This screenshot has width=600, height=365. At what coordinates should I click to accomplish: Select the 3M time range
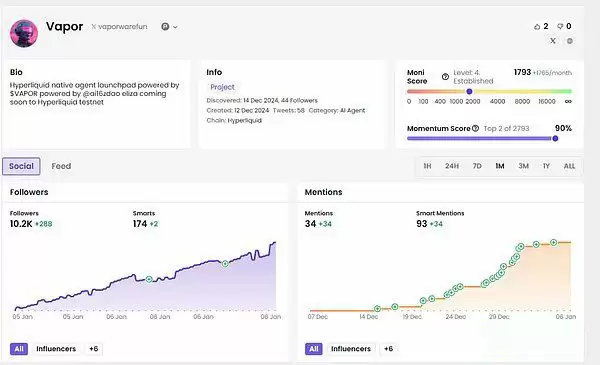523,166
